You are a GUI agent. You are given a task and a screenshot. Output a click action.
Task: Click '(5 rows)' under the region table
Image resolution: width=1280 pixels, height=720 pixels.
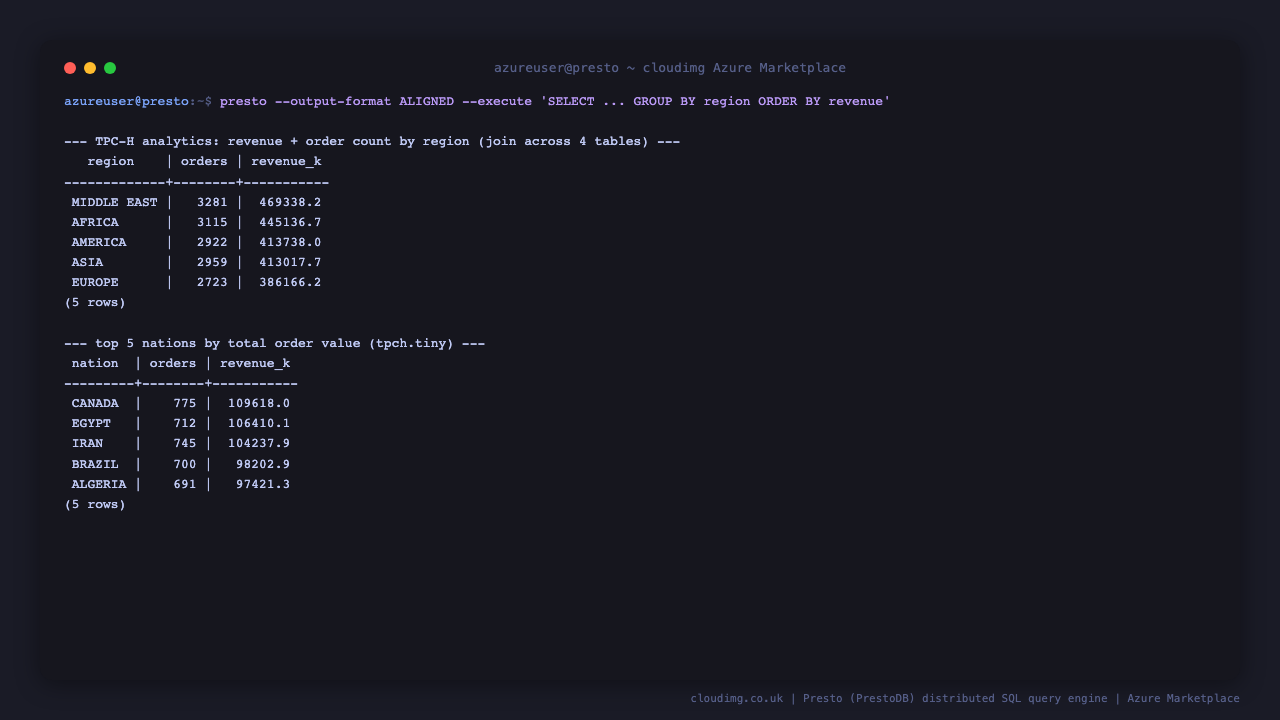pyautogui.click(x=95, y=302)
